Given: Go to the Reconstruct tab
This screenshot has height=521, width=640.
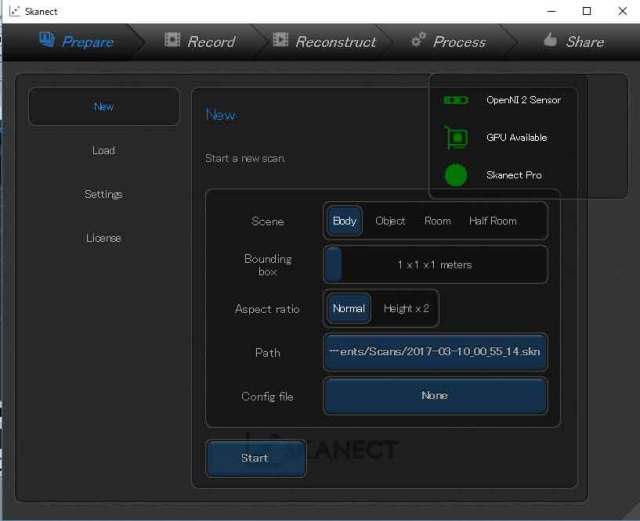Looking at the screenshot, I should [324, 41].
